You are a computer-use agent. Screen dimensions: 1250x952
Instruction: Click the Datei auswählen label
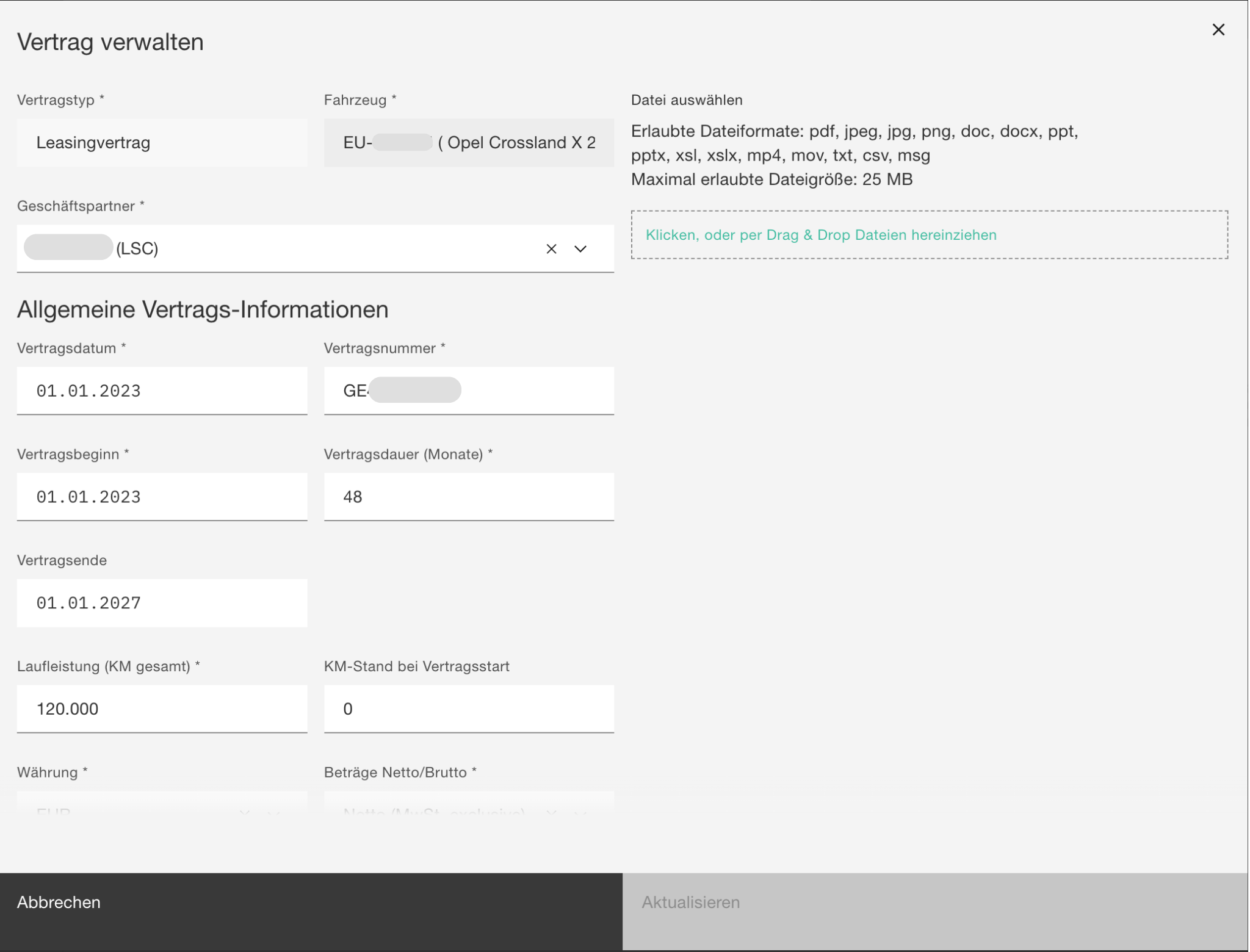click(687, 100)
